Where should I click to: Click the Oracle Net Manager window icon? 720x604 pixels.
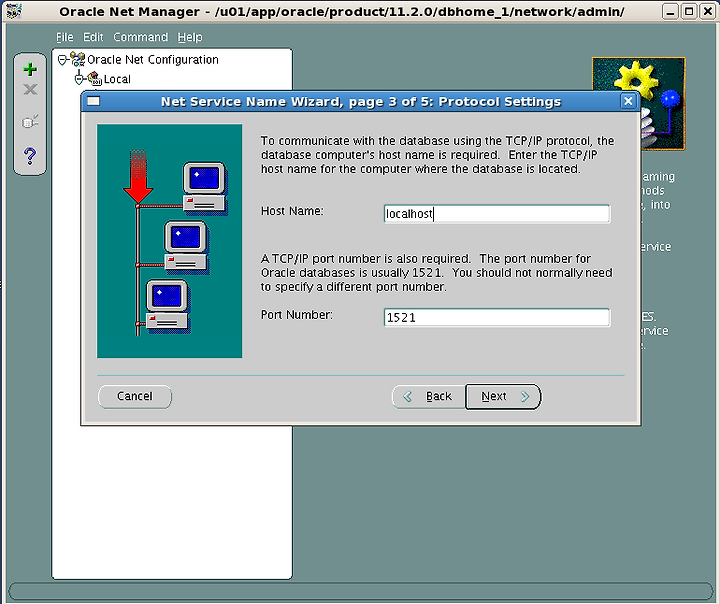pos(14,11)
